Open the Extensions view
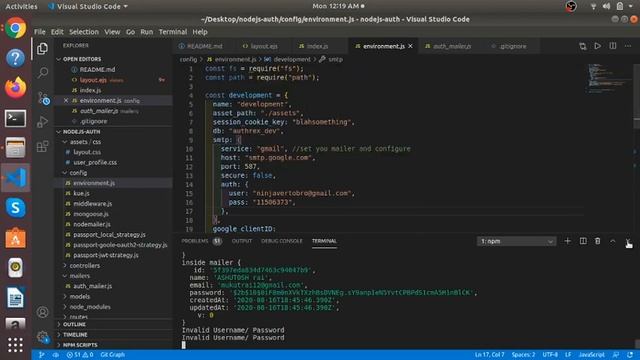This screenshot has height=360, width=640. tap(42, 146)
